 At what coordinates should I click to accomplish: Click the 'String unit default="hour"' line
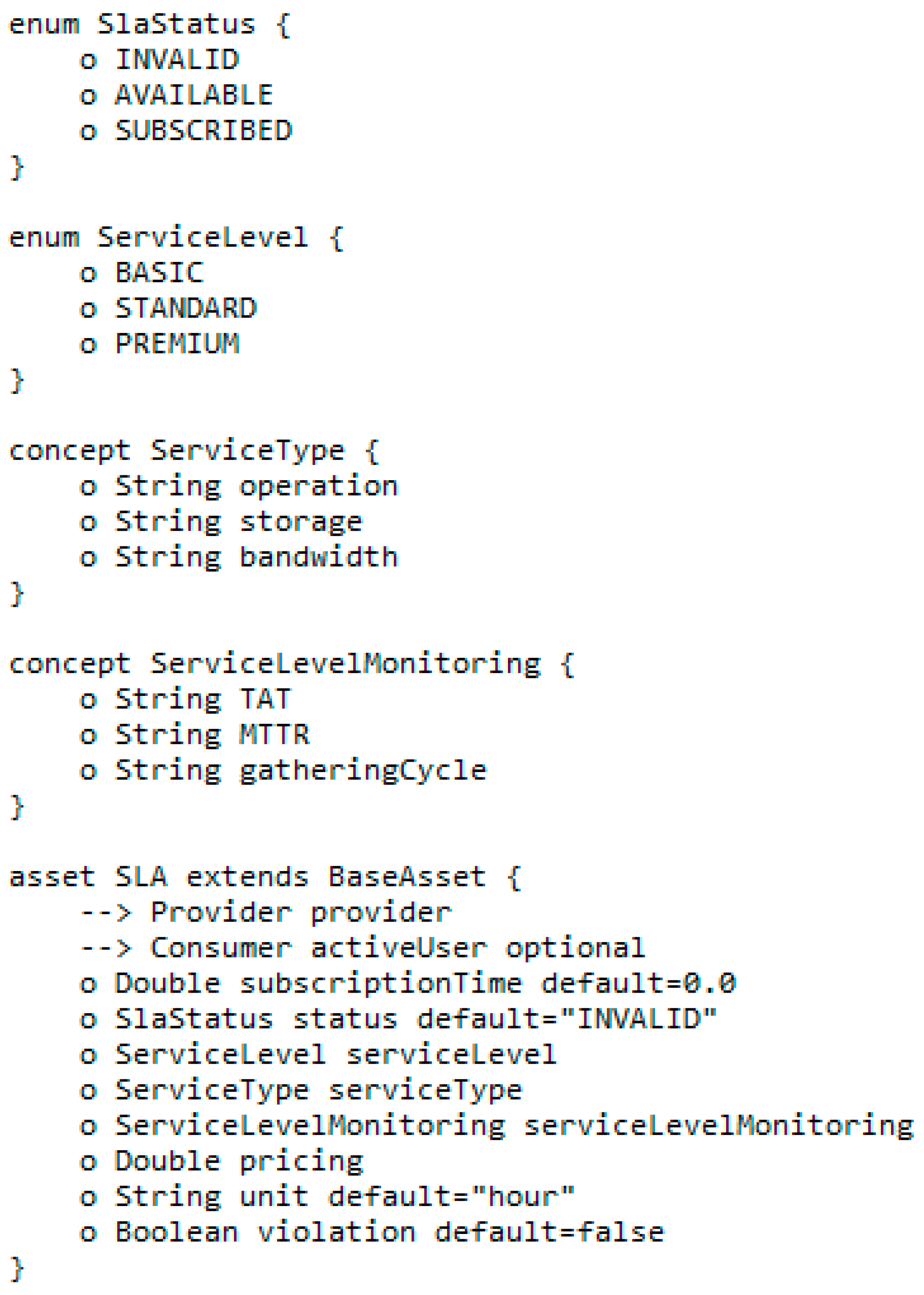345,1197
